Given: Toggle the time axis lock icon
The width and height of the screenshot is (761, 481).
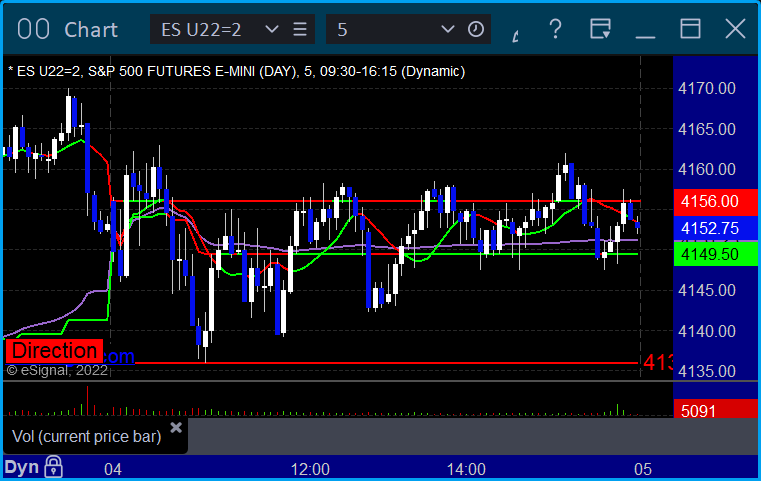Looking at the screenshot, I should tap(53, 467).
